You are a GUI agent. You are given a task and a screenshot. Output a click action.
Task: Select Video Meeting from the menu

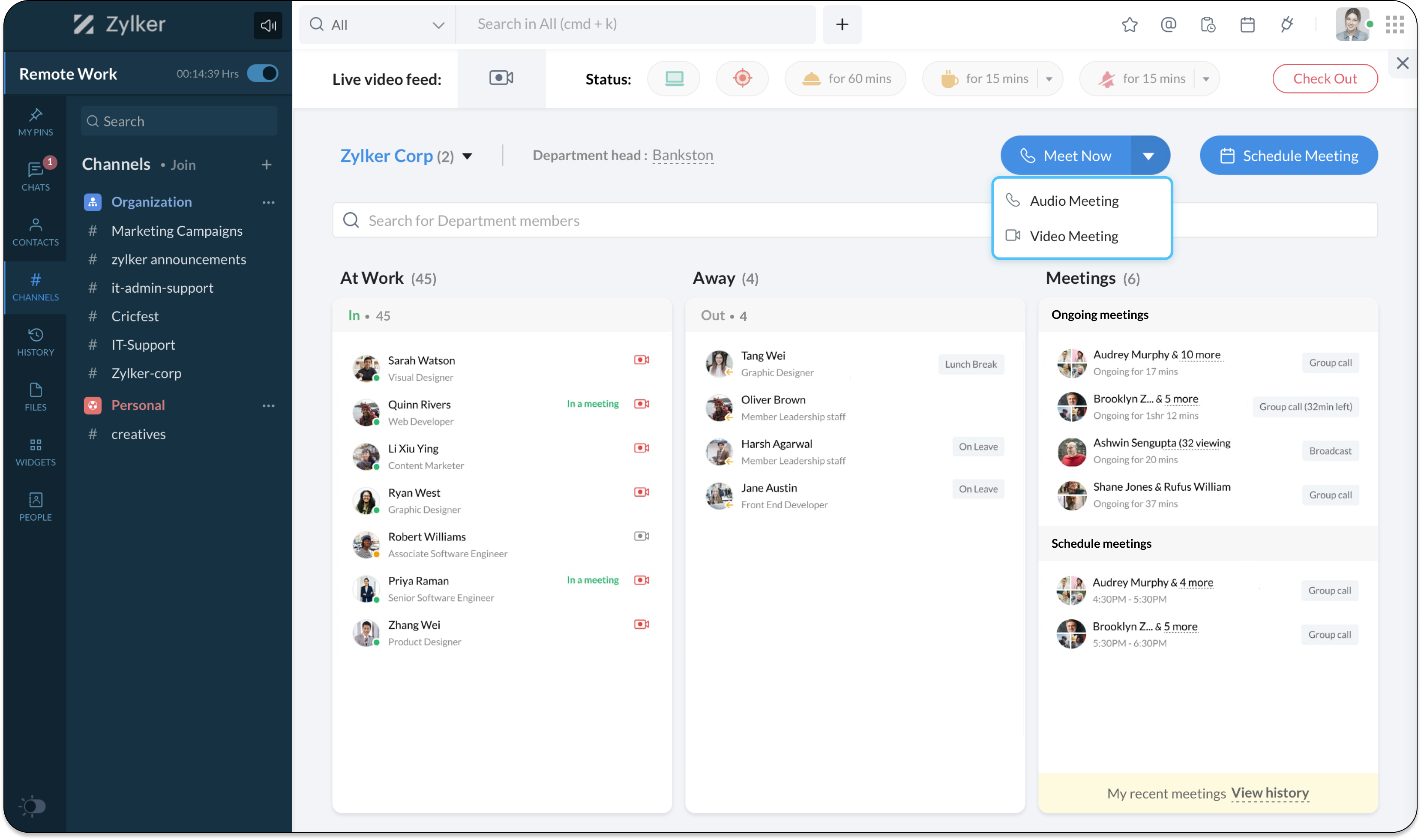pos(1073,236)
